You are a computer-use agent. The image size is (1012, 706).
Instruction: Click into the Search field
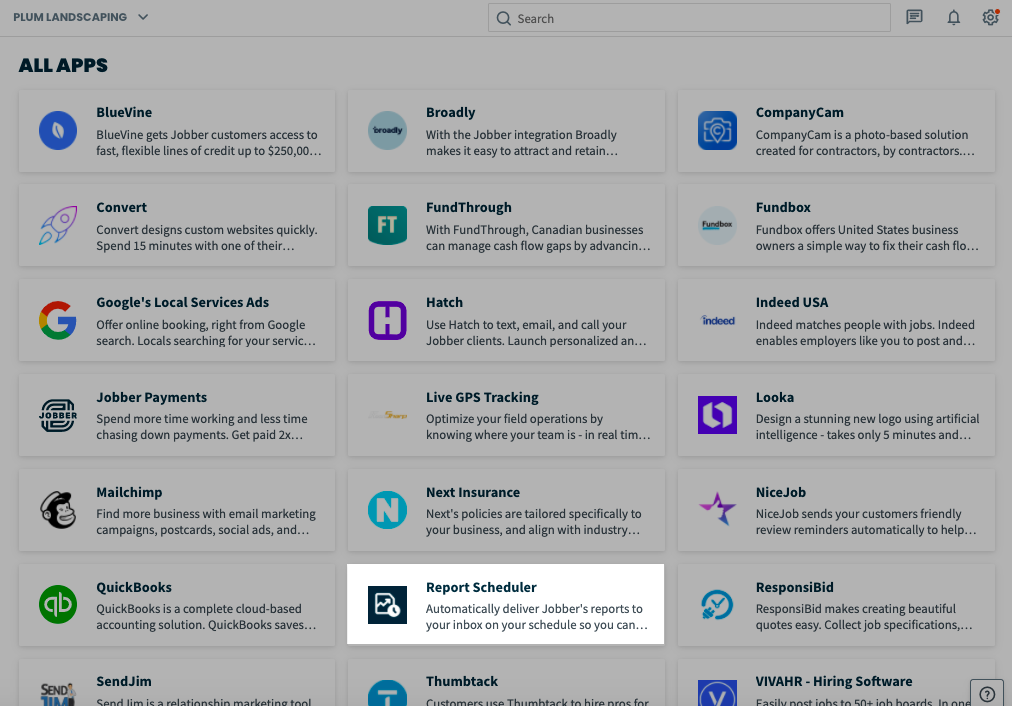[688, 17]
